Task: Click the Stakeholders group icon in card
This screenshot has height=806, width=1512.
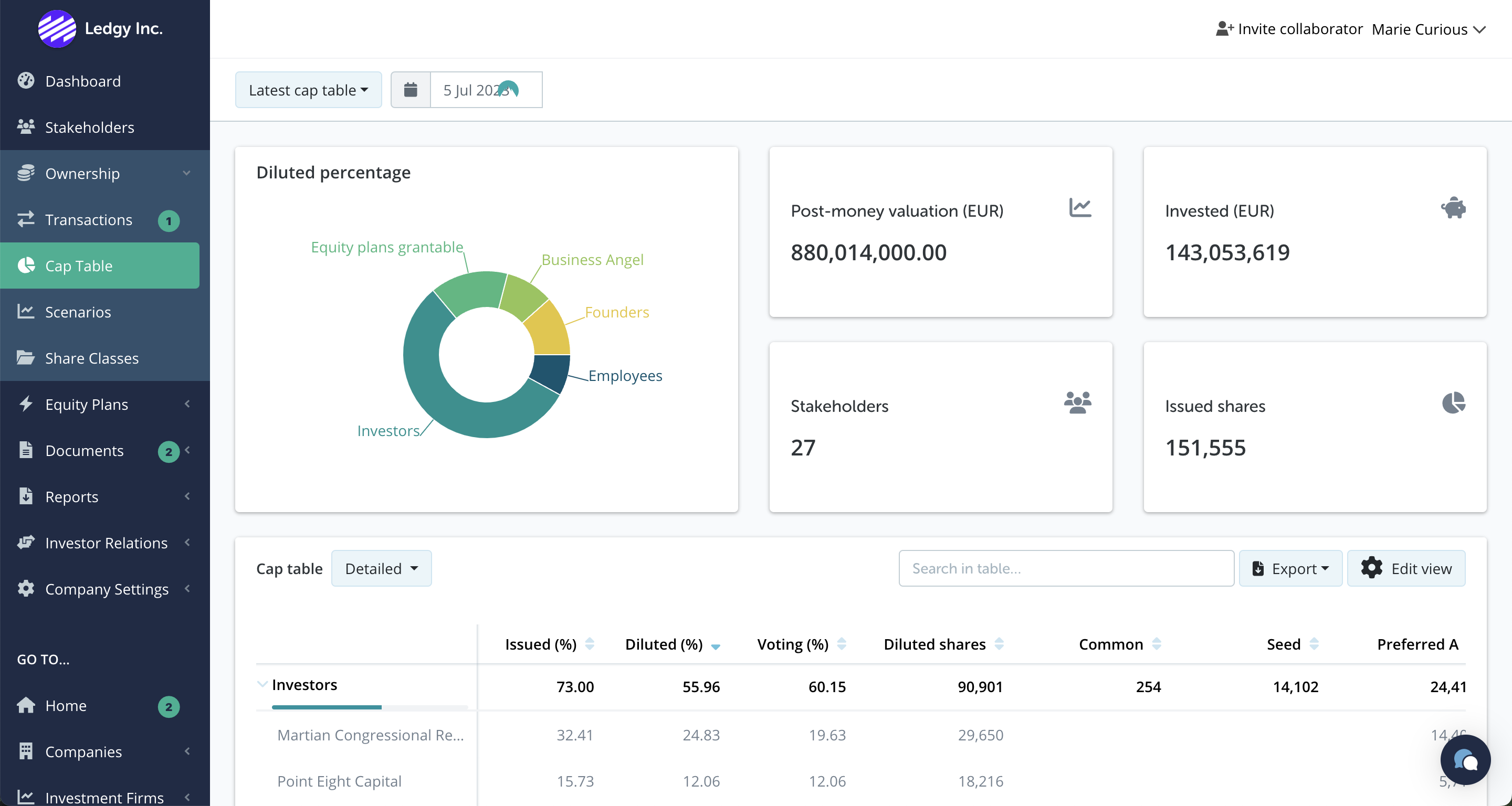Action: [x=1077, y=403]
